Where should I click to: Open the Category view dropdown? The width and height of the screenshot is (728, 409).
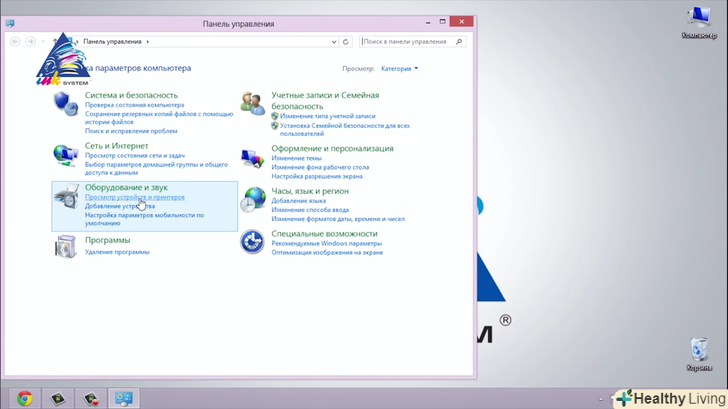tap(399, 69)
